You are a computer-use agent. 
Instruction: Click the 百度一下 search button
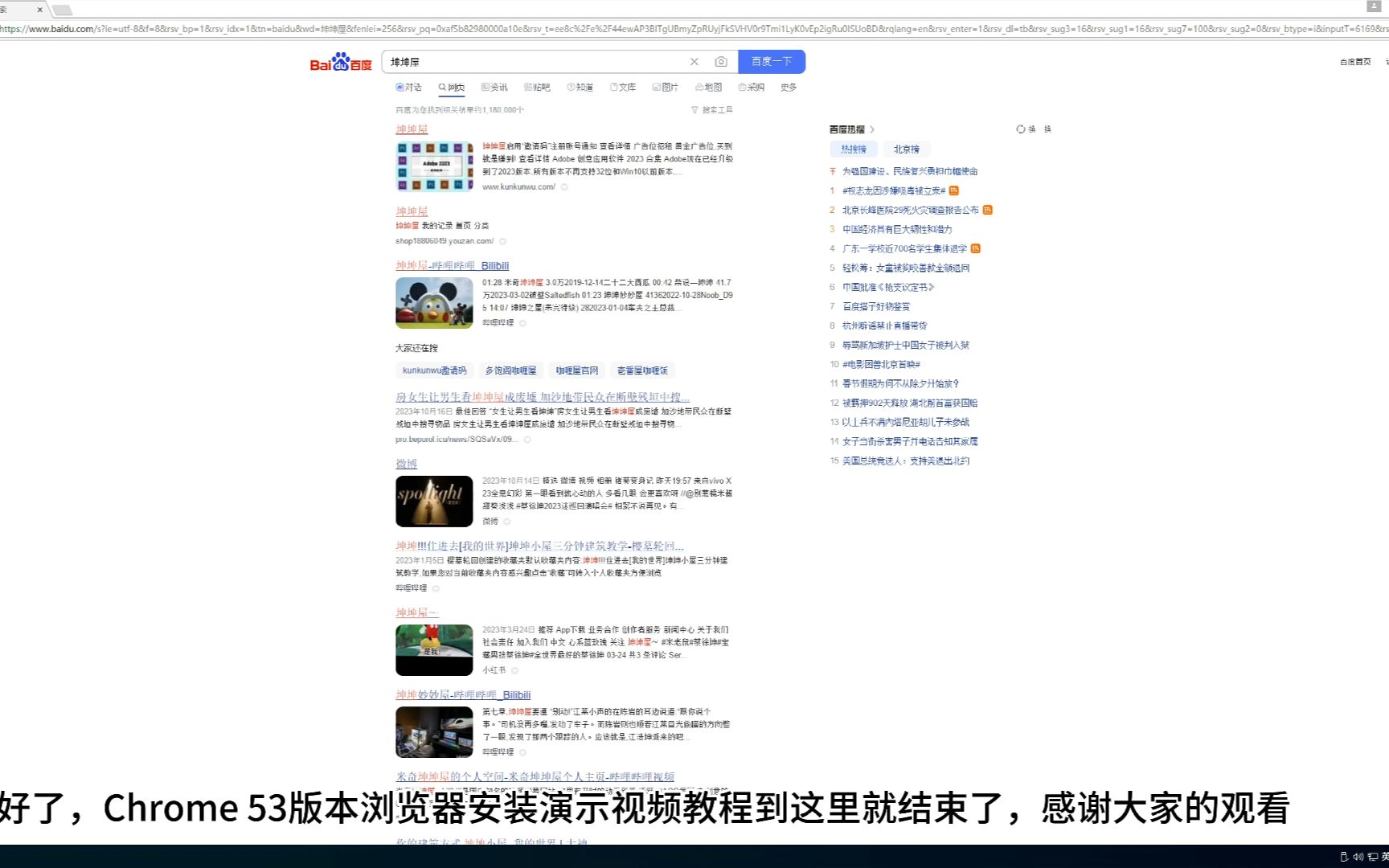[772, 62]
